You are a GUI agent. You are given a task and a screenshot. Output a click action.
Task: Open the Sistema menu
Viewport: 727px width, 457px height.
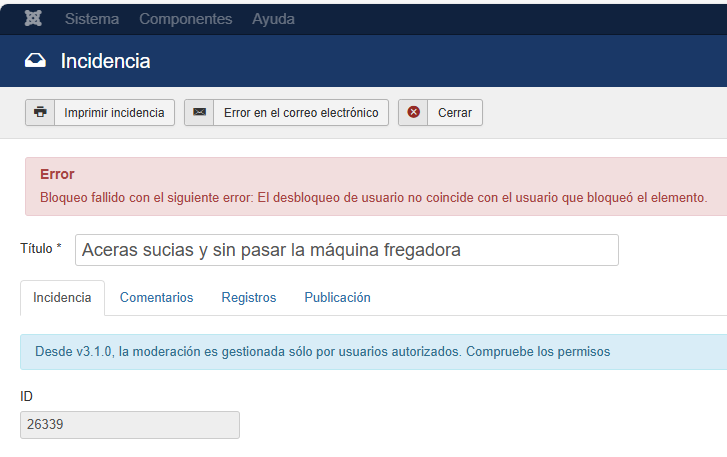click(91, 19)
